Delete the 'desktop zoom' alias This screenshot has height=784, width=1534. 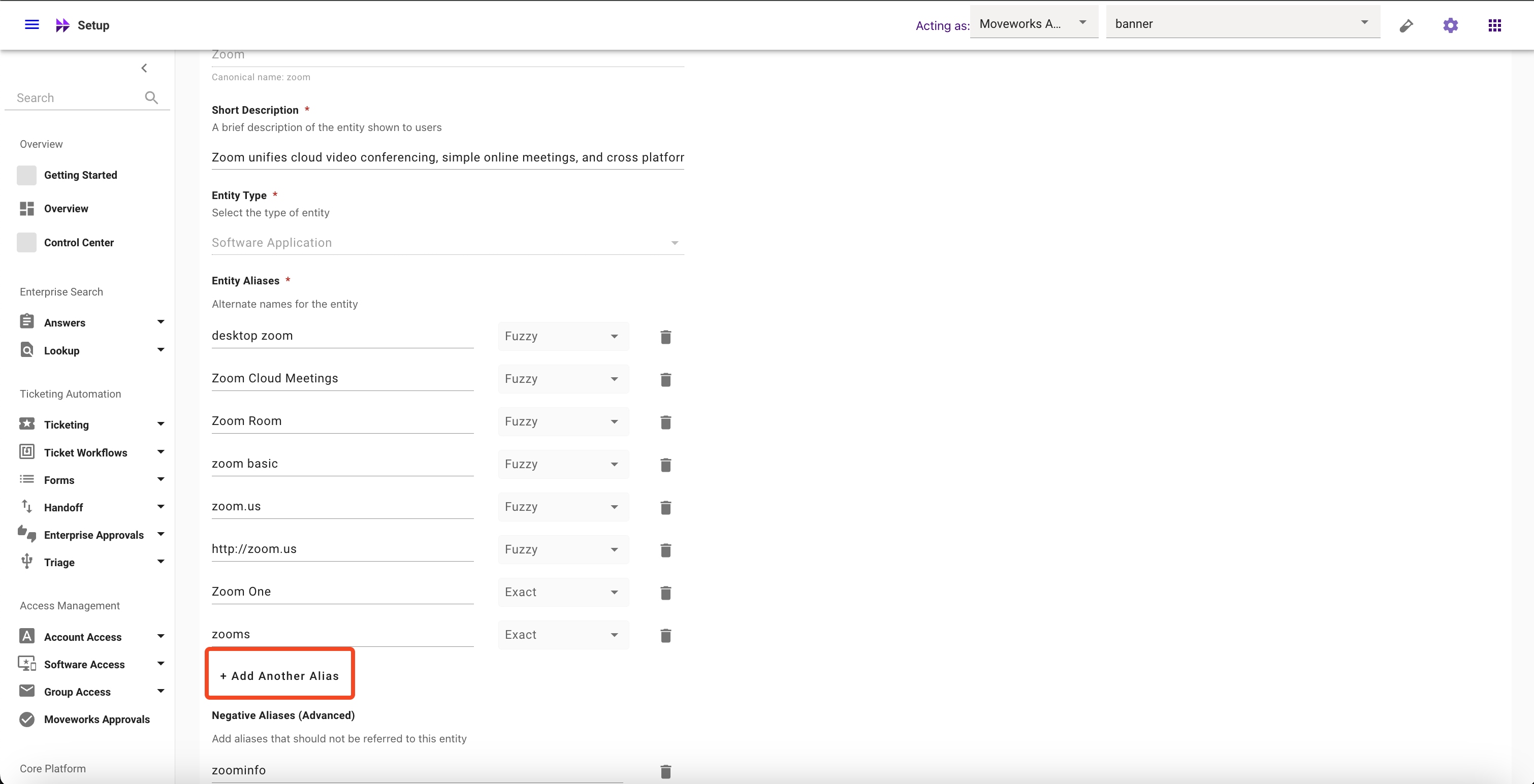point(665,337)
